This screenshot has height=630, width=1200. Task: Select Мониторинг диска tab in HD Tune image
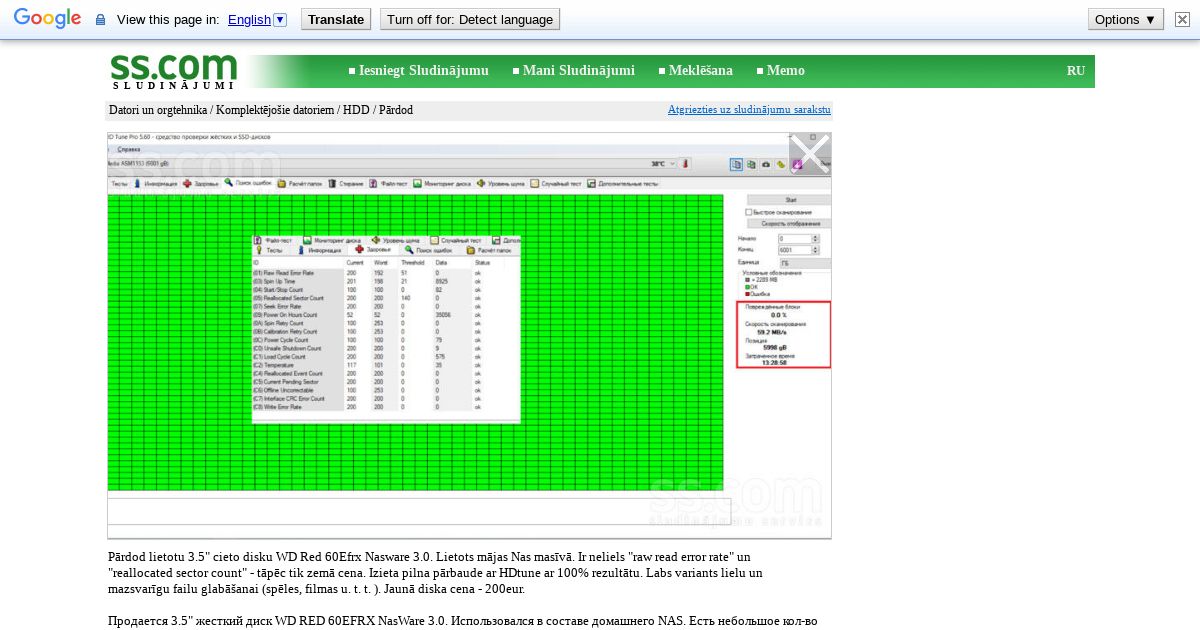[x=442, y=184]
